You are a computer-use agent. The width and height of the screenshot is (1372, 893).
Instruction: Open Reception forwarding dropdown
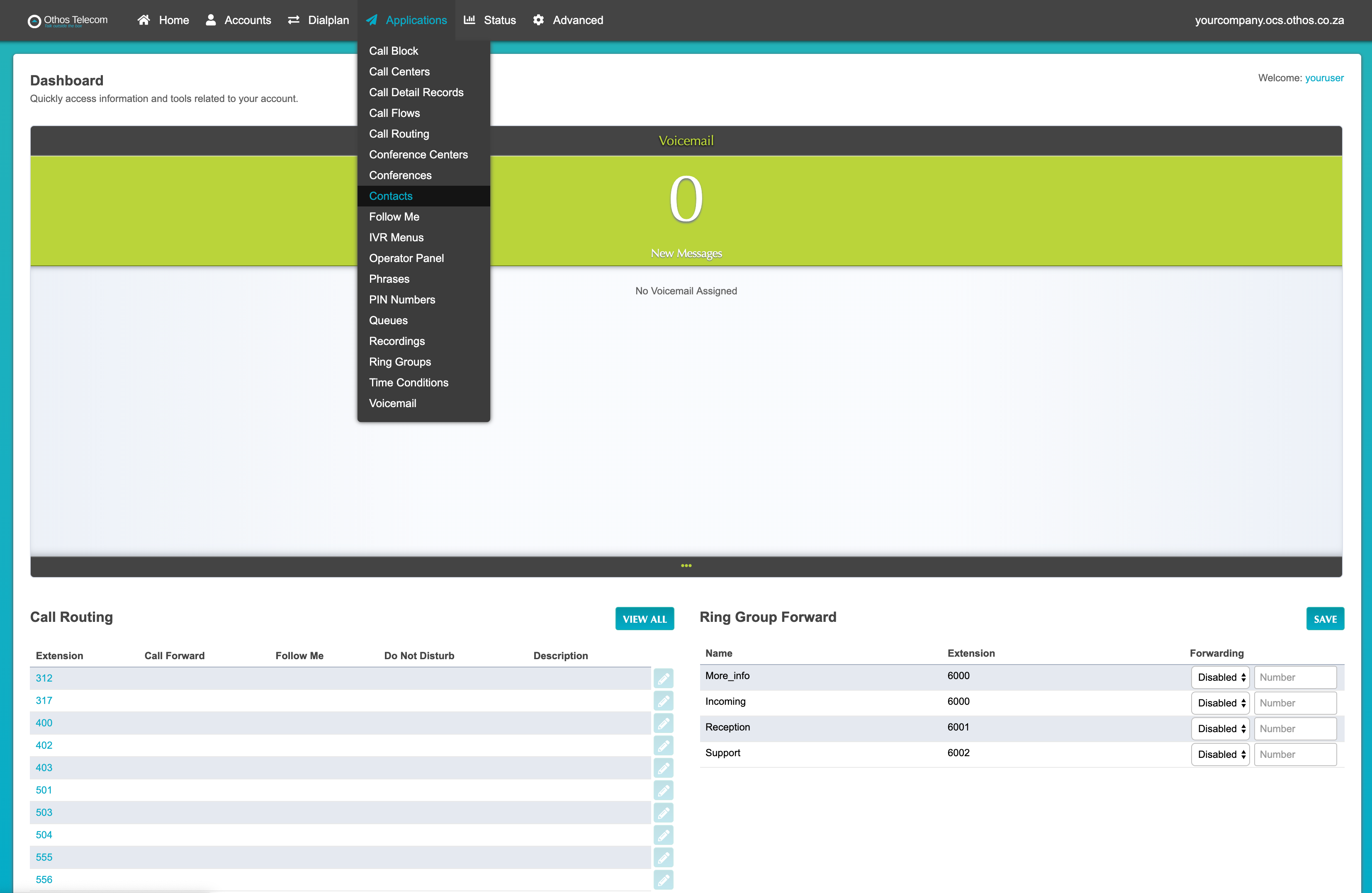(x=1220, y=729)
